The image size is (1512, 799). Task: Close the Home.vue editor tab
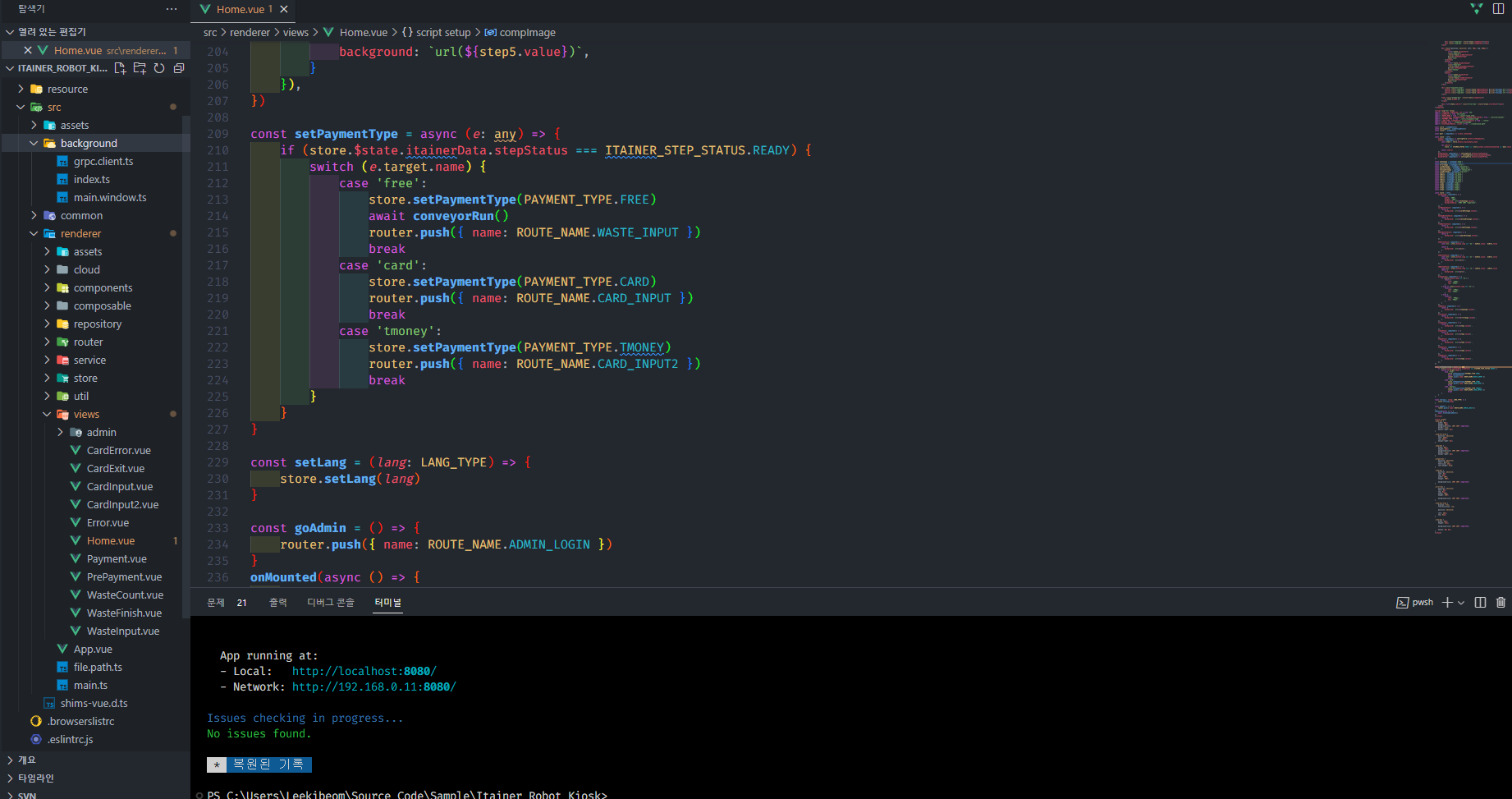coord(284,9)
